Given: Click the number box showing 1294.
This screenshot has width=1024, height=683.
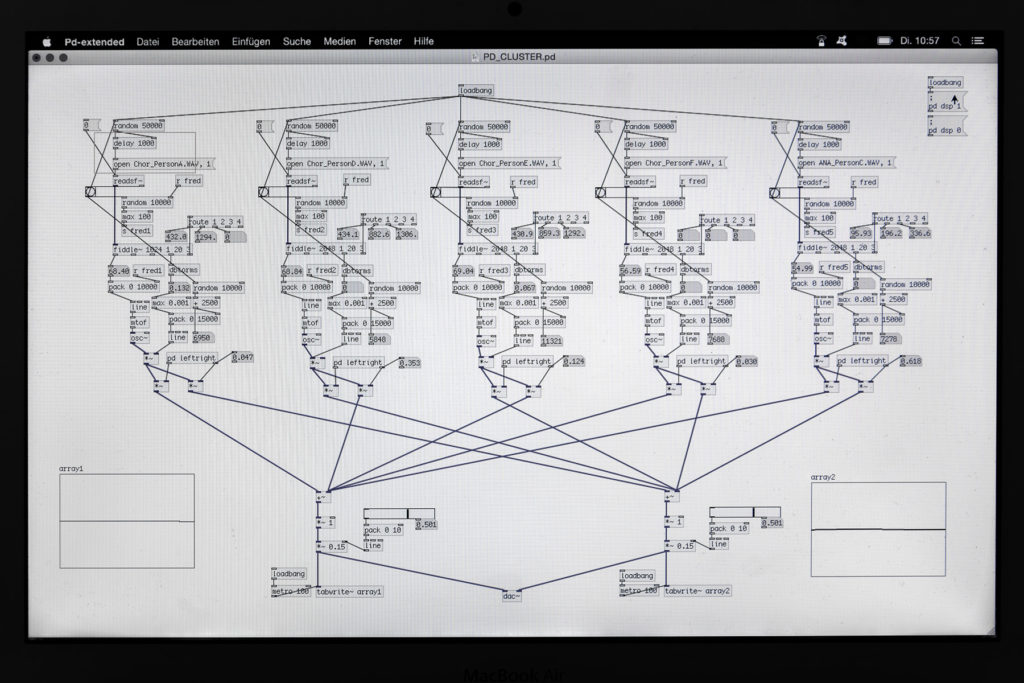Looking at the screenshot, I should coord(205,238).
